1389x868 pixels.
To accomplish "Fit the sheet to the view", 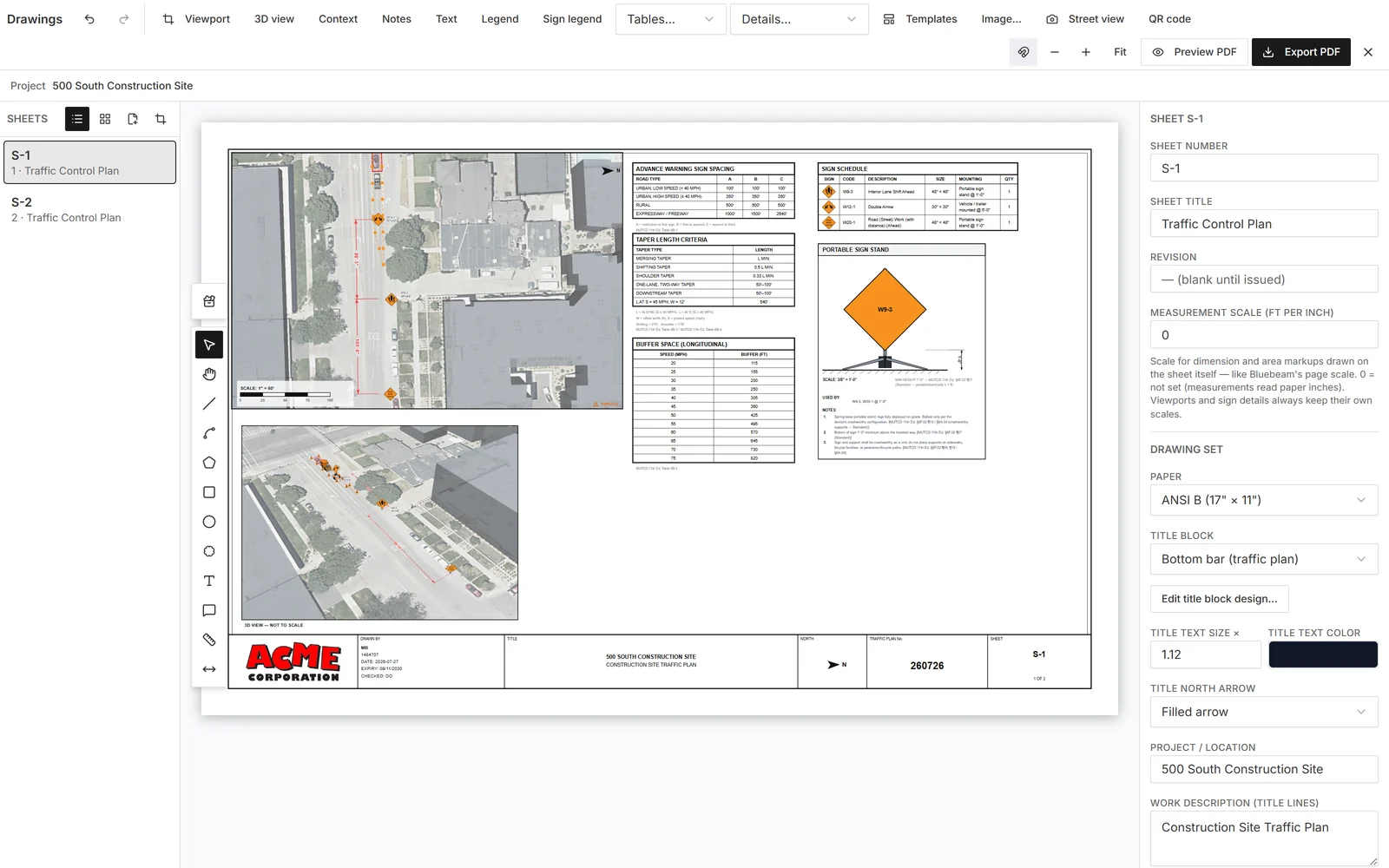I will (x=1120, y=52).
